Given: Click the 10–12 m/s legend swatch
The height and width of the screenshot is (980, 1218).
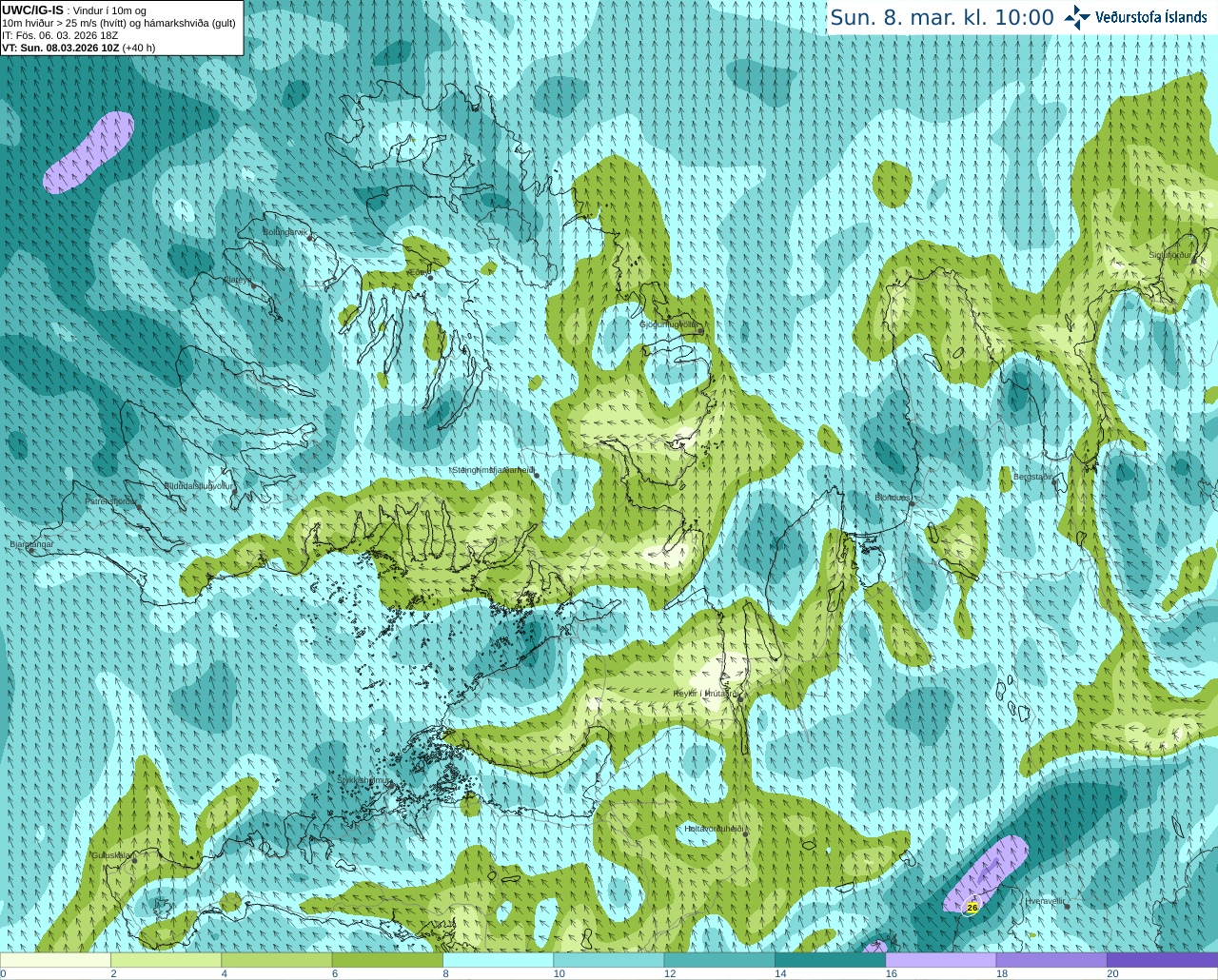Looking at the screenshot, I should (609, 960).
